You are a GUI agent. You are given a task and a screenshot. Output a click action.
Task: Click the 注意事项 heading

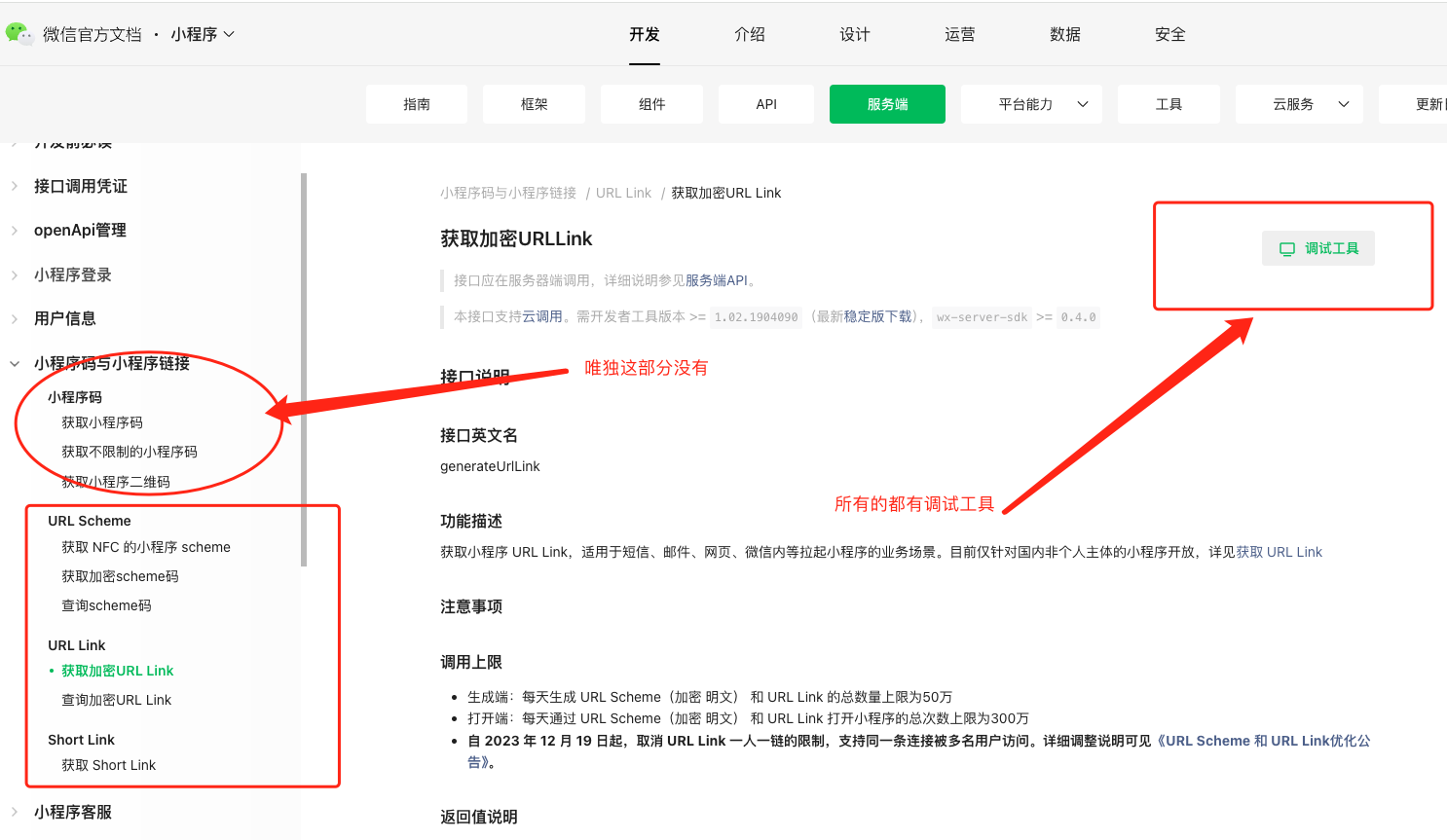[x=471, y=606]
